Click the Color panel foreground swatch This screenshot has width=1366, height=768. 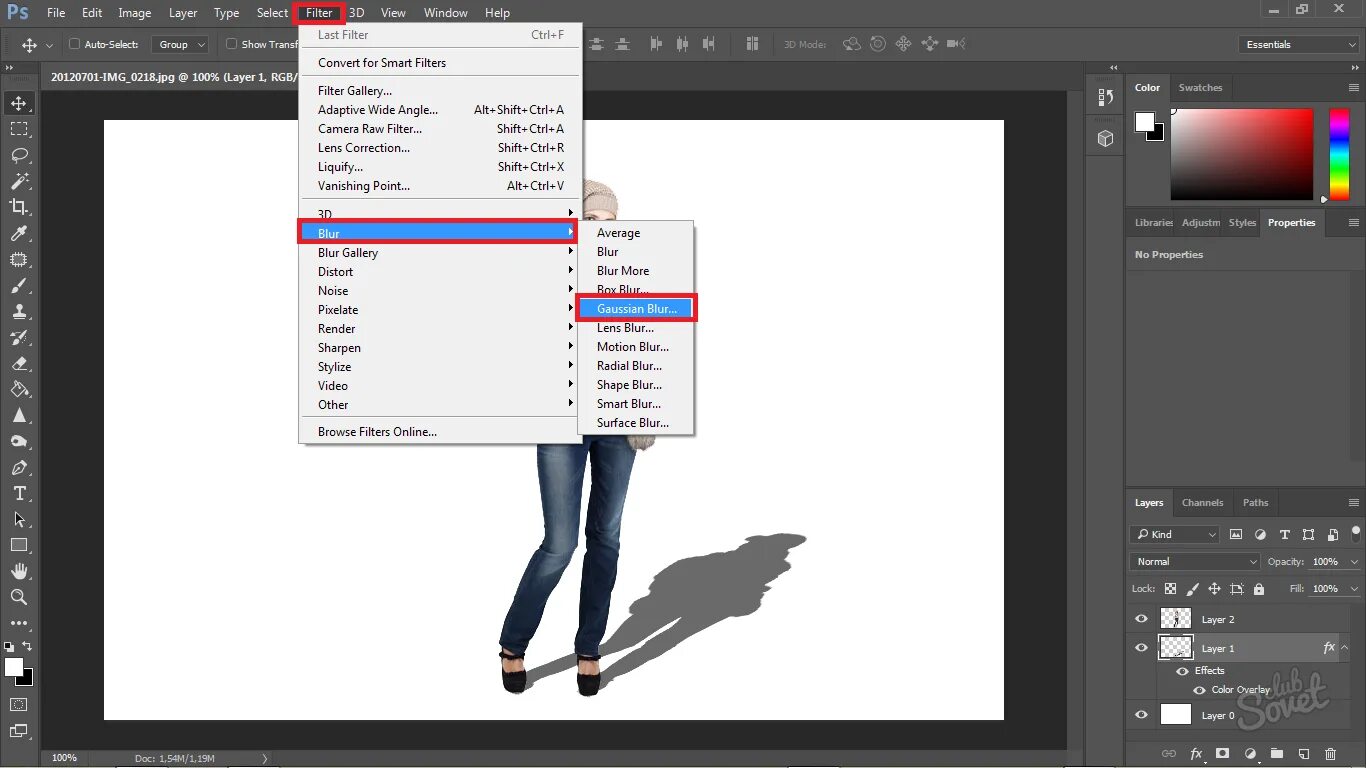[1145, 122]
